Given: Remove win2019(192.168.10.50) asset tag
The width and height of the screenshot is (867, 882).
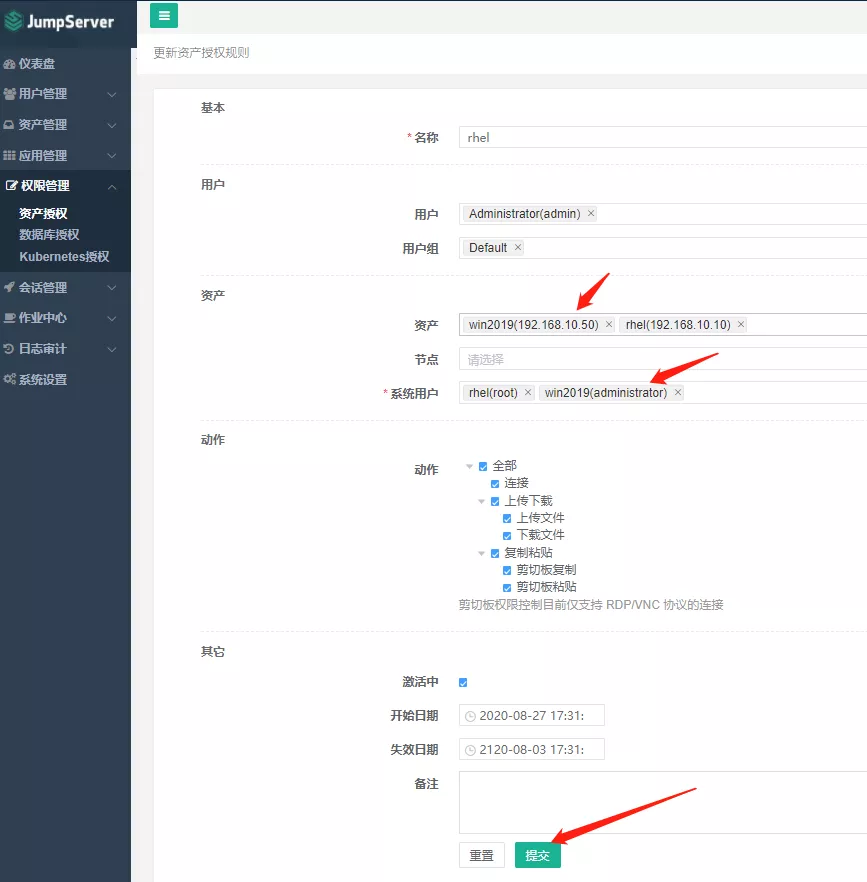Looking at the screenshot, I should pos(609,325).
